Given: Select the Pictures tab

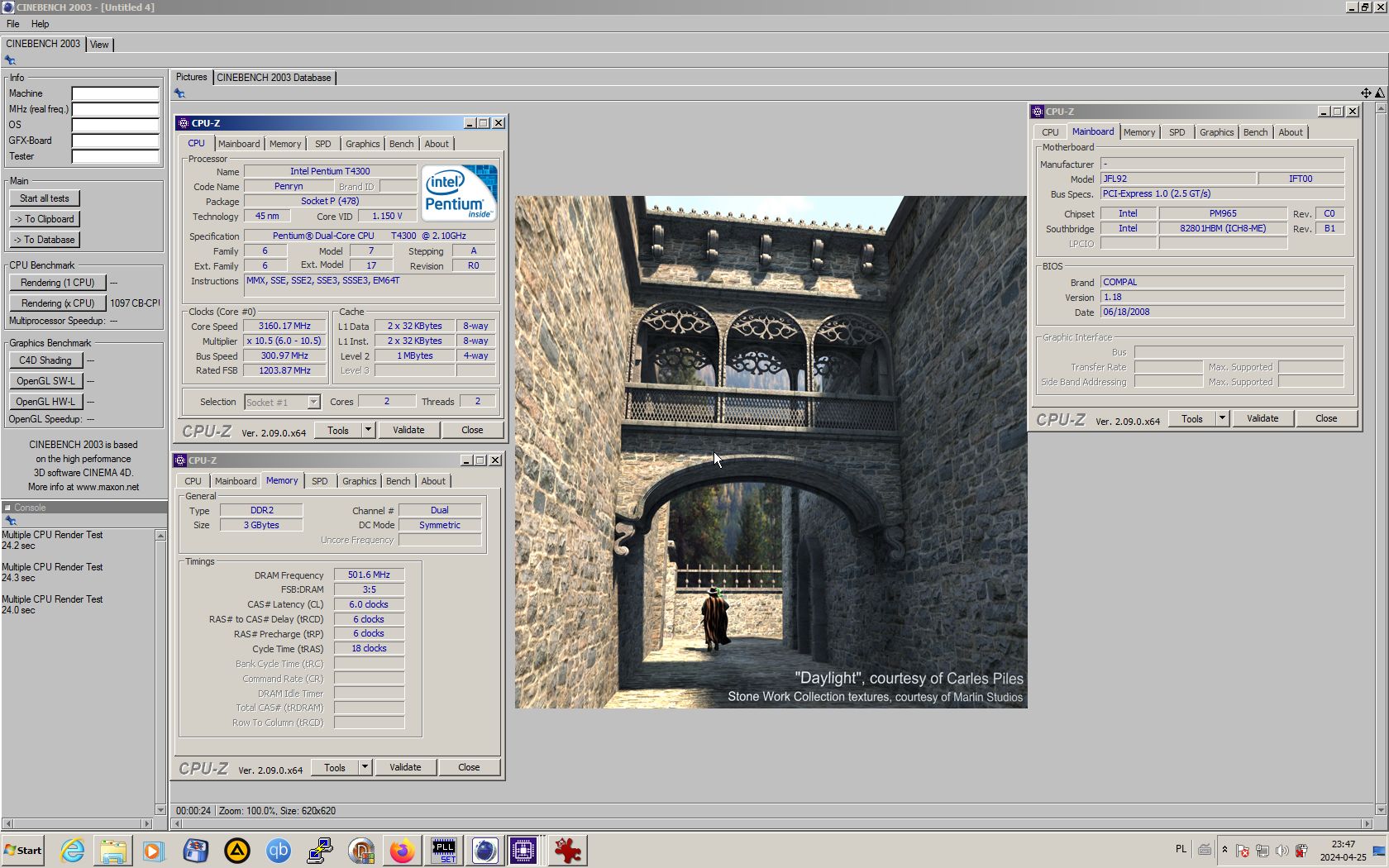Looking at the screenshot, I should coord(192,77).
